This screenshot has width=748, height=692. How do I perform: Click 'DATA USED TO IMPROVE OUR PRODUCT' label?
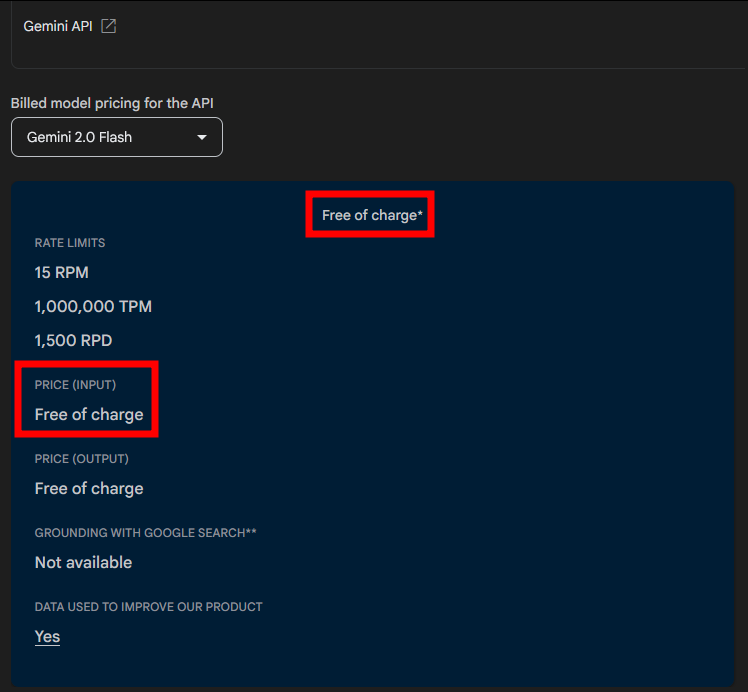[148, 607]
